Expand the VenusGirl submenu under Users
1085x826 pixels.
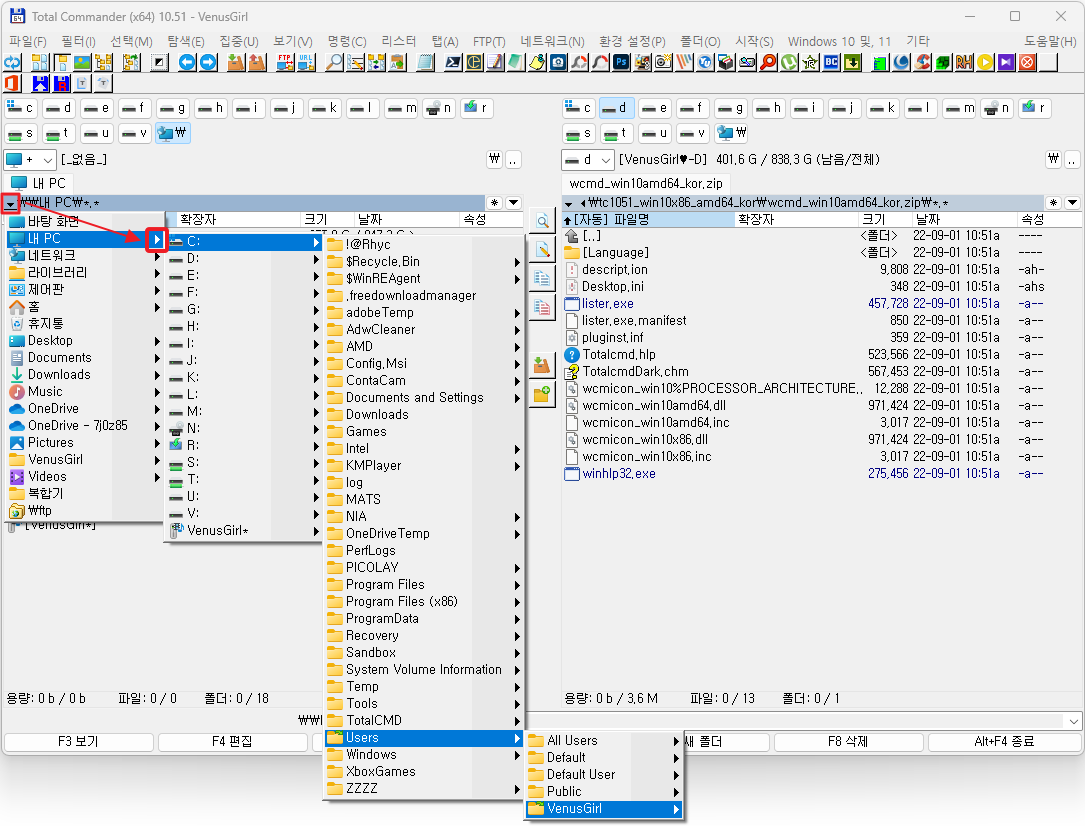click(676, 809)
